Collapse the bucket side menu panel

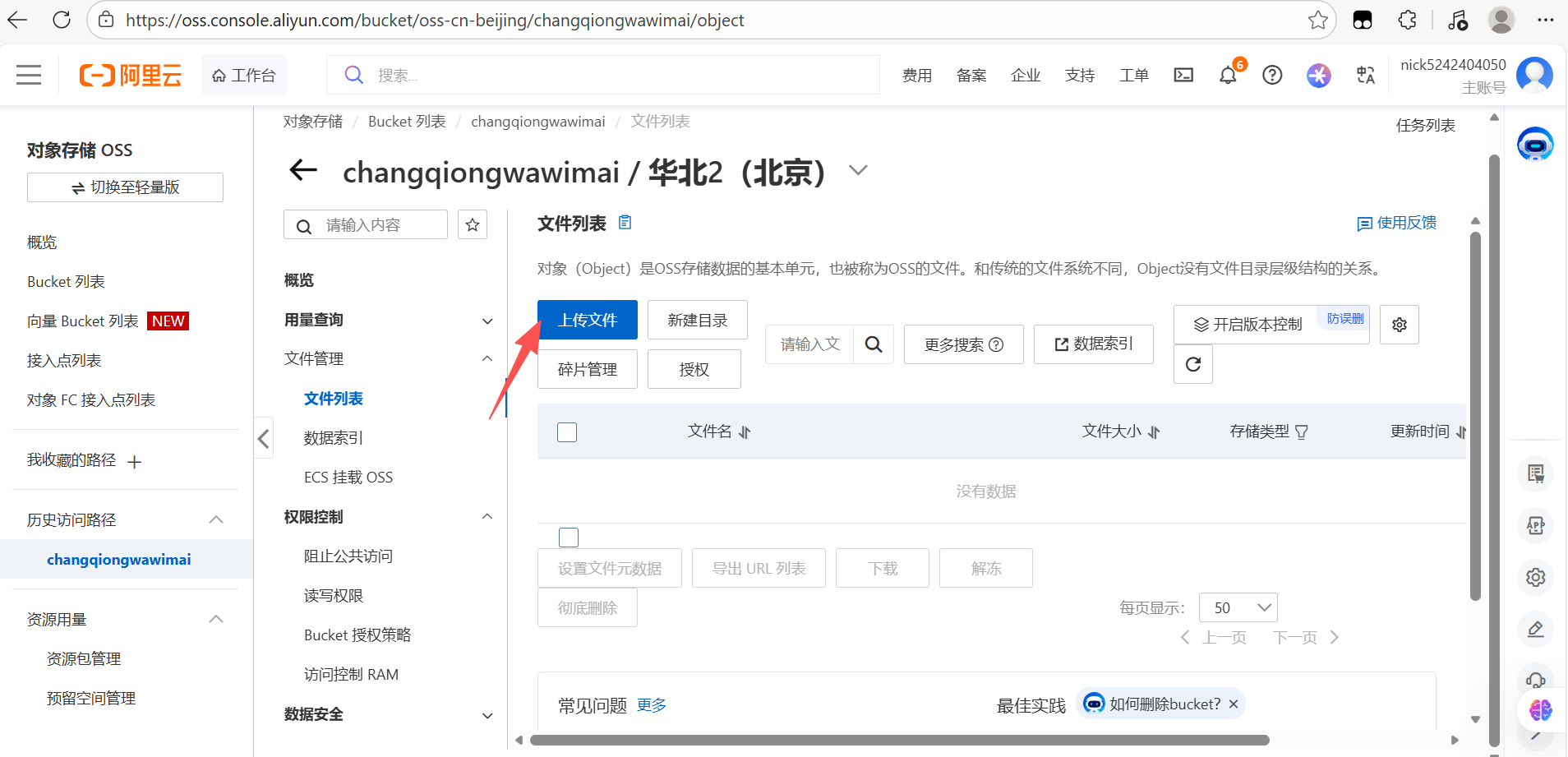pos(263,438)
